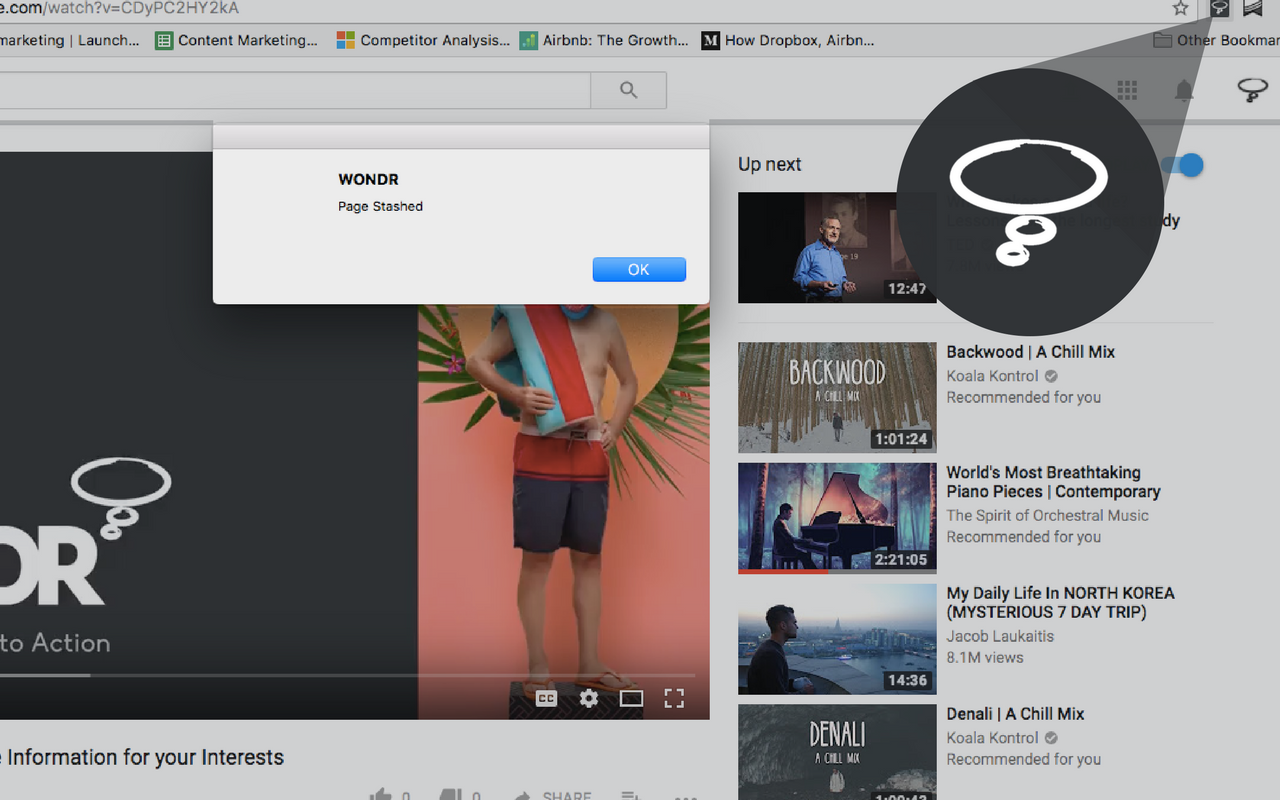
Task: Open the 12:47 speaker talk thumbnail
Action: click(x=837, y=248)
